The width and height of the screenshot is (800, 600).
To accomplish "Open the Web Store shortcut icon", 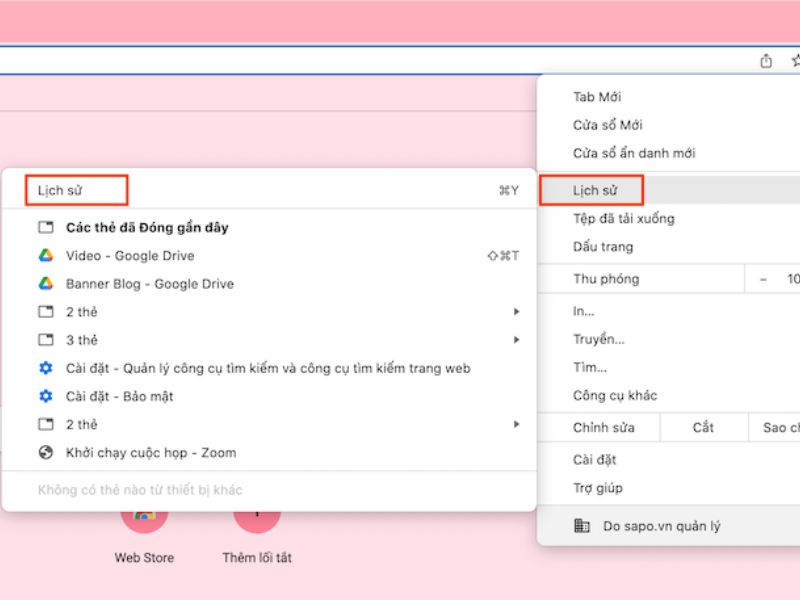I will pos(143,521).
